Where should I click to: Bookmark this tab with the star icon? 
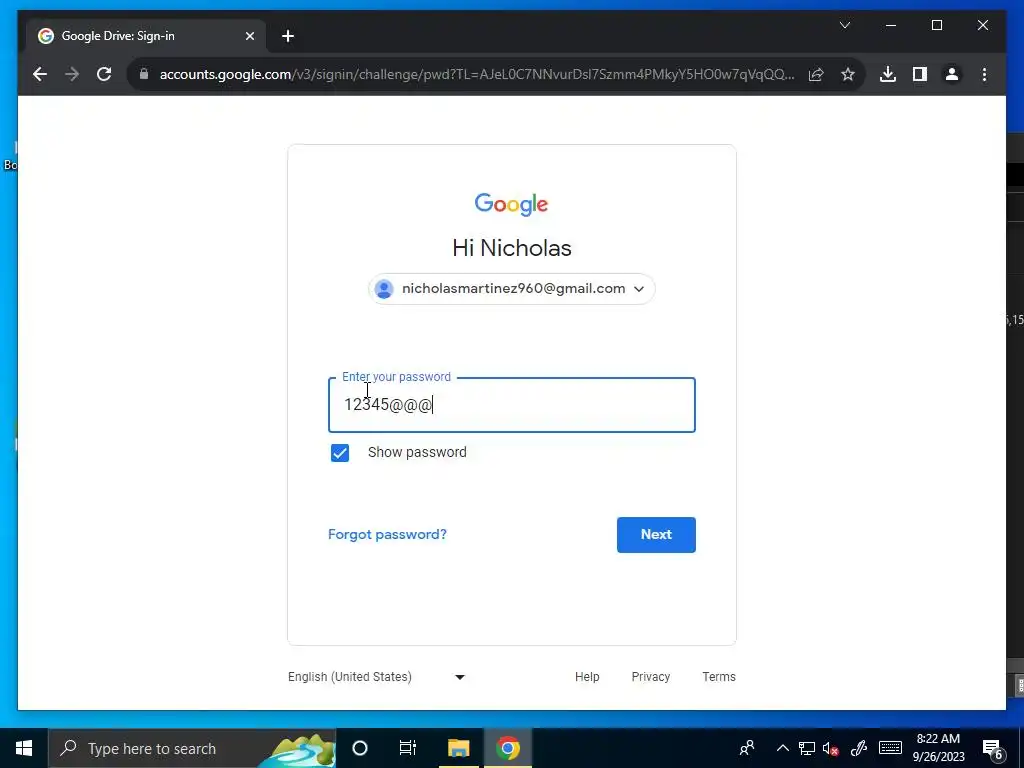(x=848, y=74)
